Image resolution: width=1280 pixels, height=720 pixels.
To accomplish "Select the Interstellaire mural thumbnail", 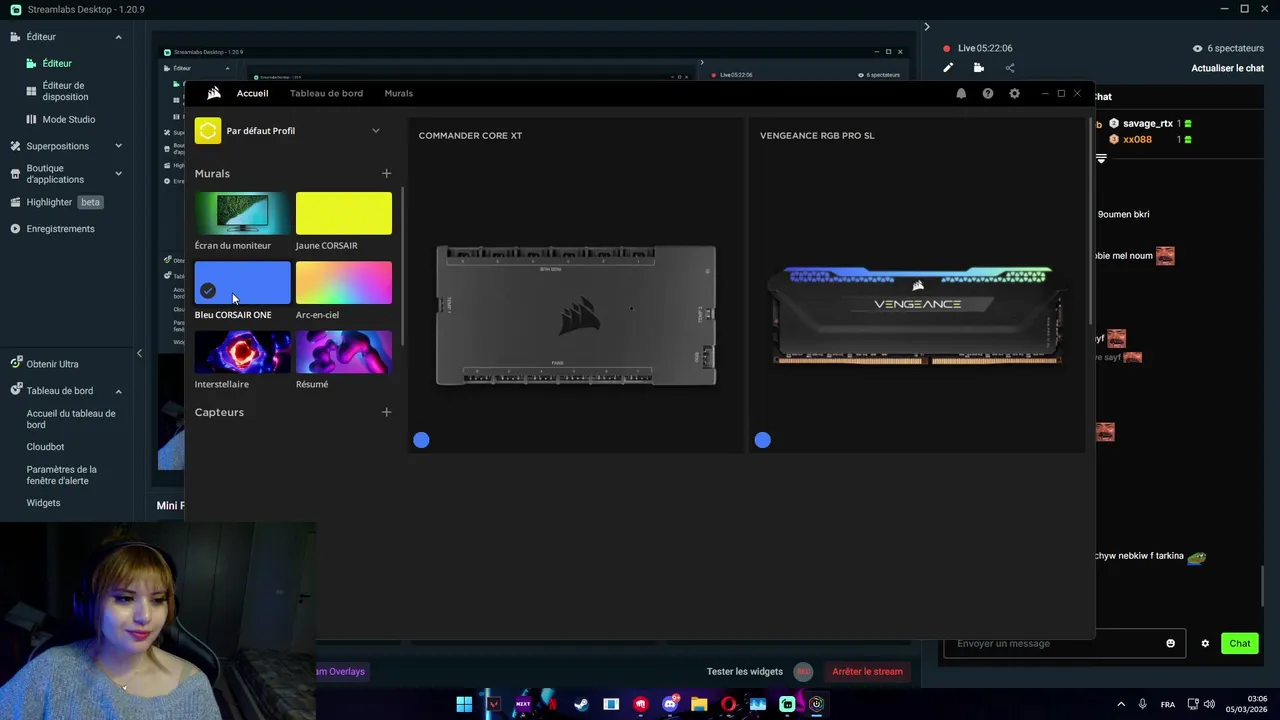I will pyautogui.click(x=242, y=352).
